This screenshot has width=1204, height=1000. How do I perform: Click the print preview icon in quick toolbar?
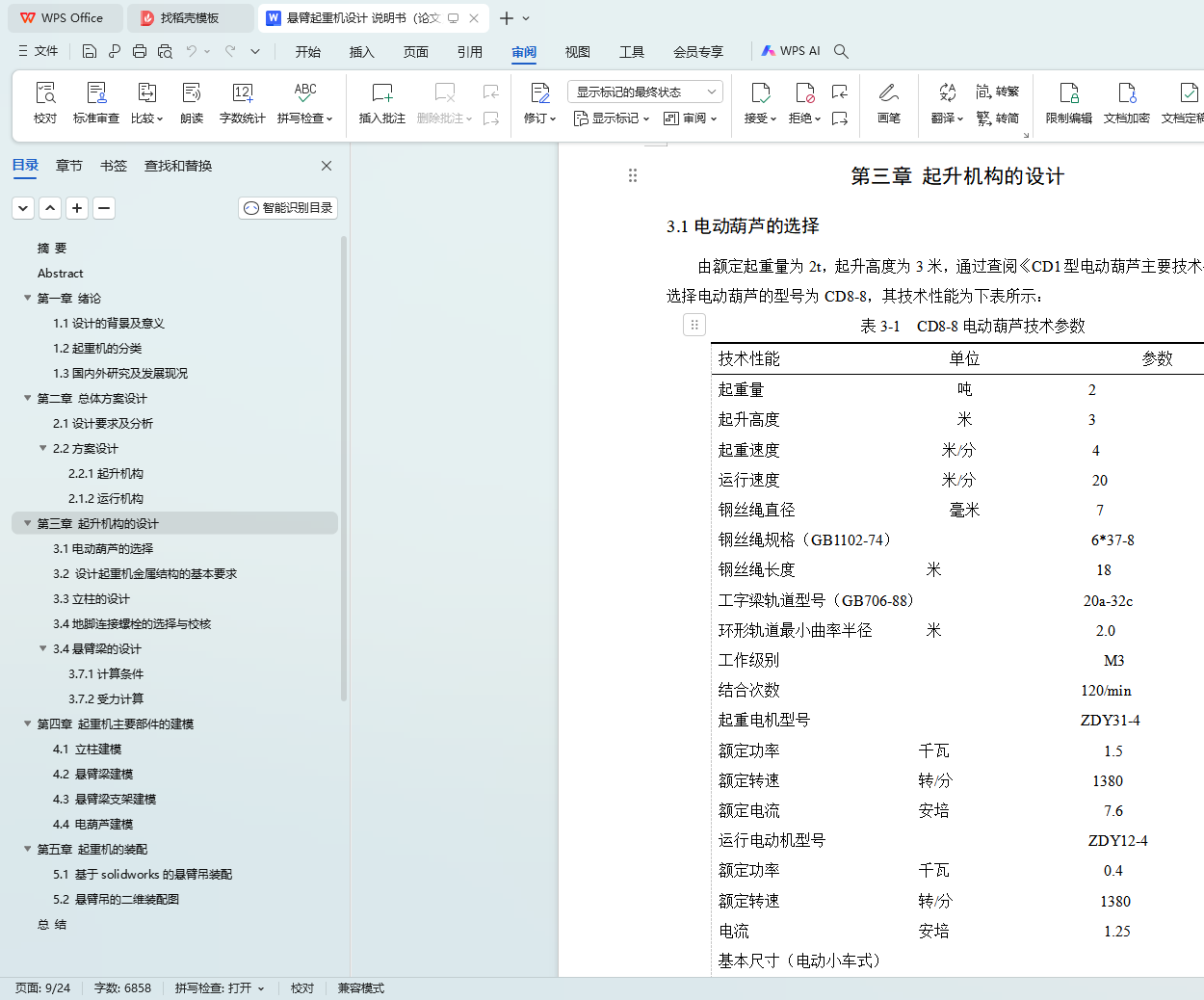pyautogui.click(x=165, y=51)
